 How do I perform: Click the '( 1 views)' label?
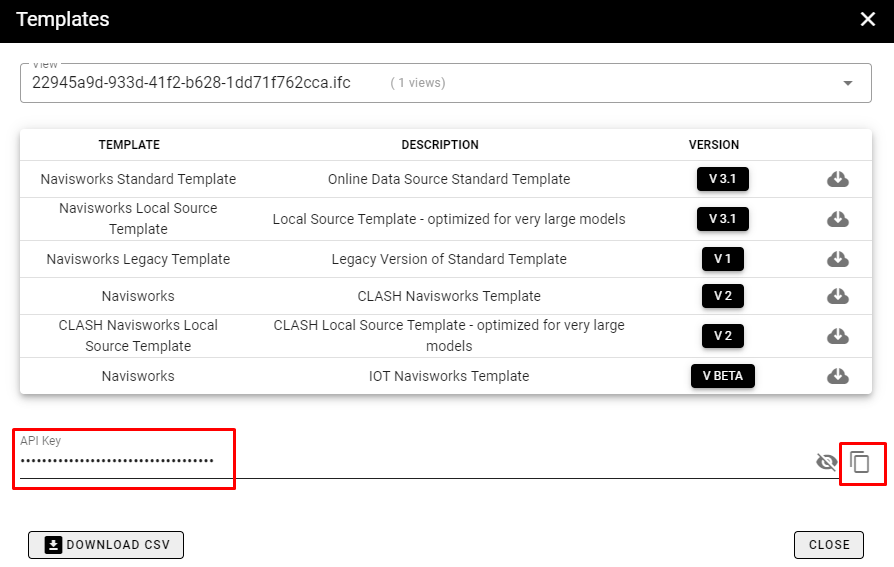(x=418, y=83)
